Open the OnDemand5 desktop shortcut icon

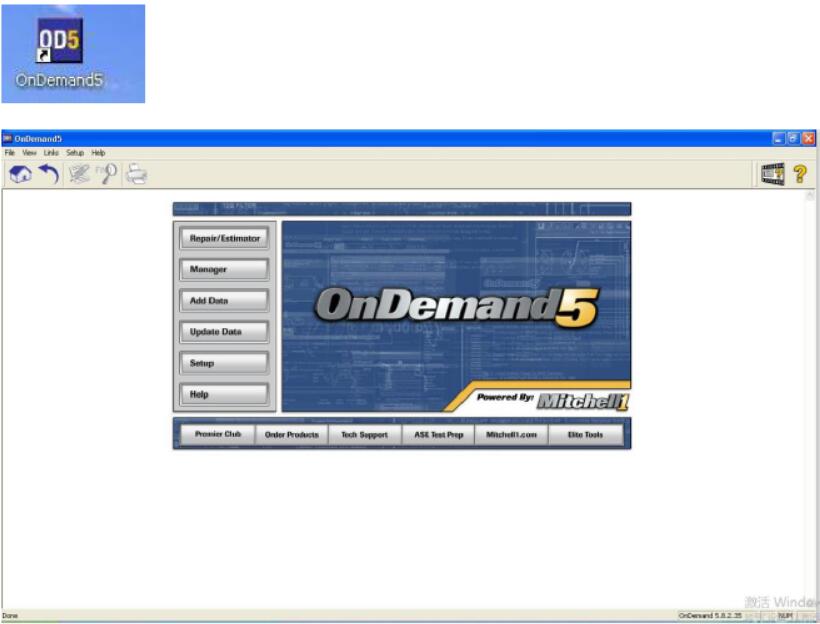(60, 52)
